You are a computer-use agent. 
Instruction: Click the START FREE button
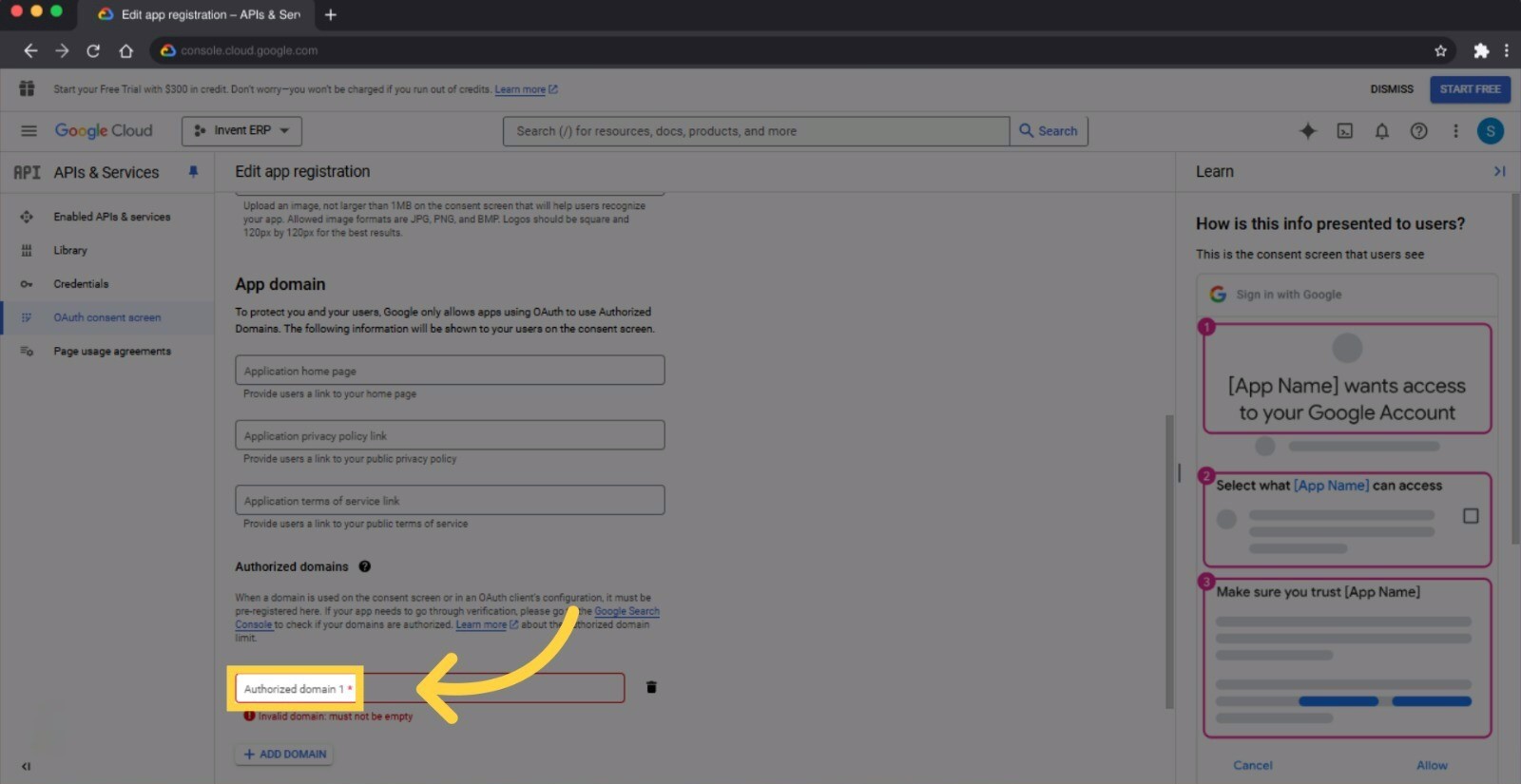click(x=1470, y=89)
